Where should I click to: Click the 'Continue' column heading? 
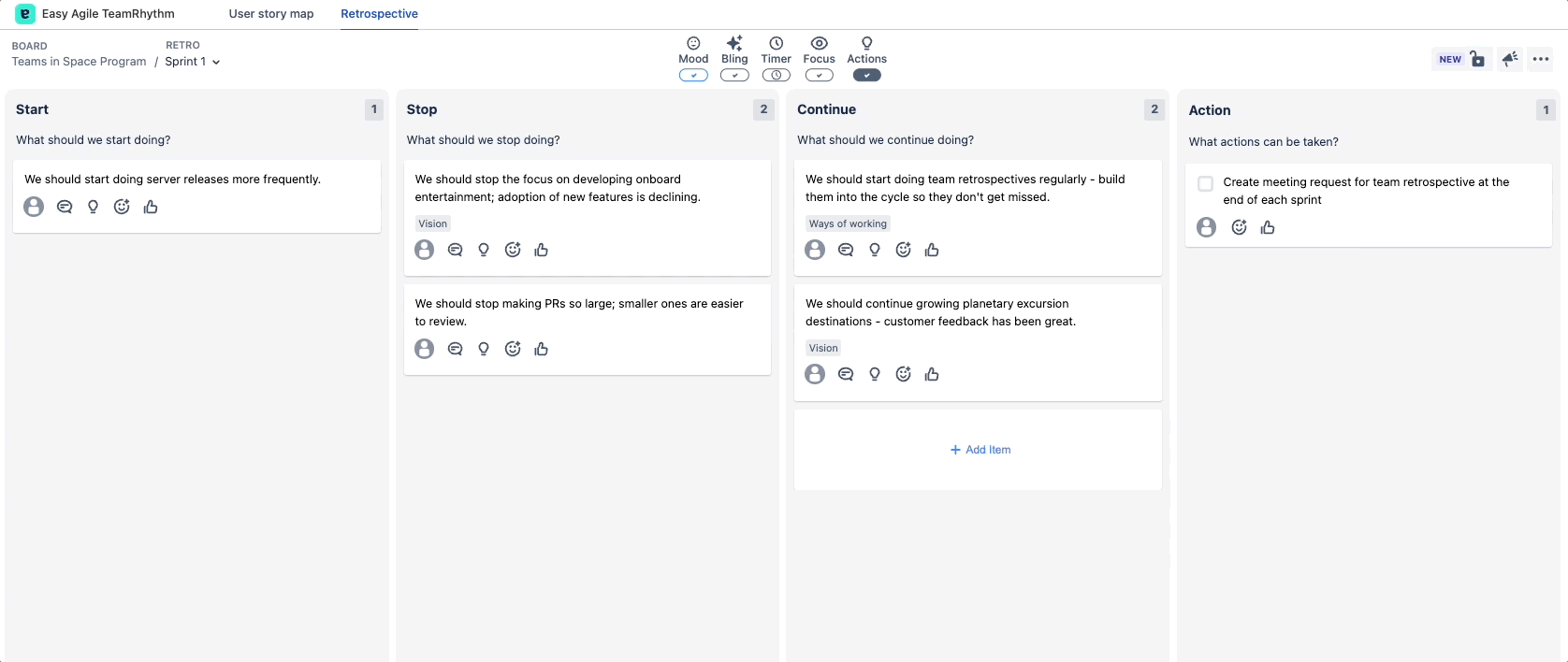pyautogui.click(x=826, y=109)
